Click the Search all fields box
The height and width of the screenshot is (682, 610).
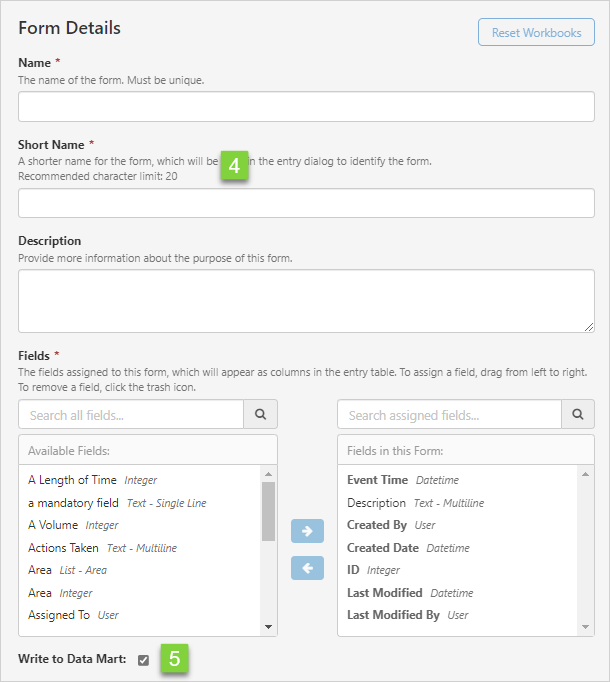(x=131, y=414)
